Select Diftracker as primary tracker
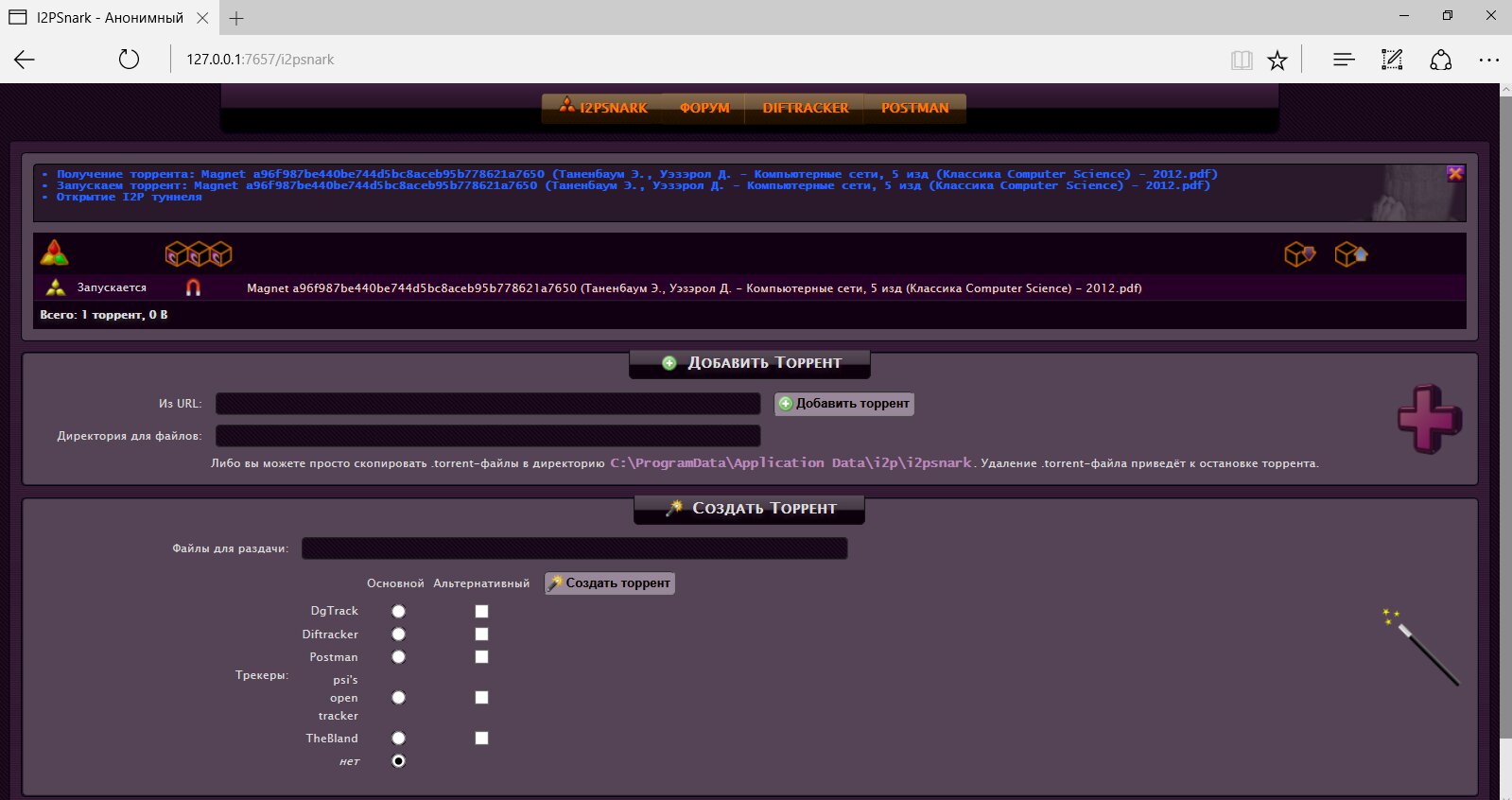The image size is (1512, 800). (398, 635)
